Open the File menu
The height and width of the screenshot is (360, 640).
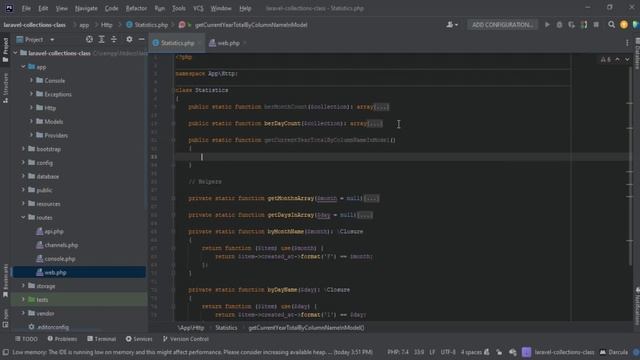[x=26, y=8]
